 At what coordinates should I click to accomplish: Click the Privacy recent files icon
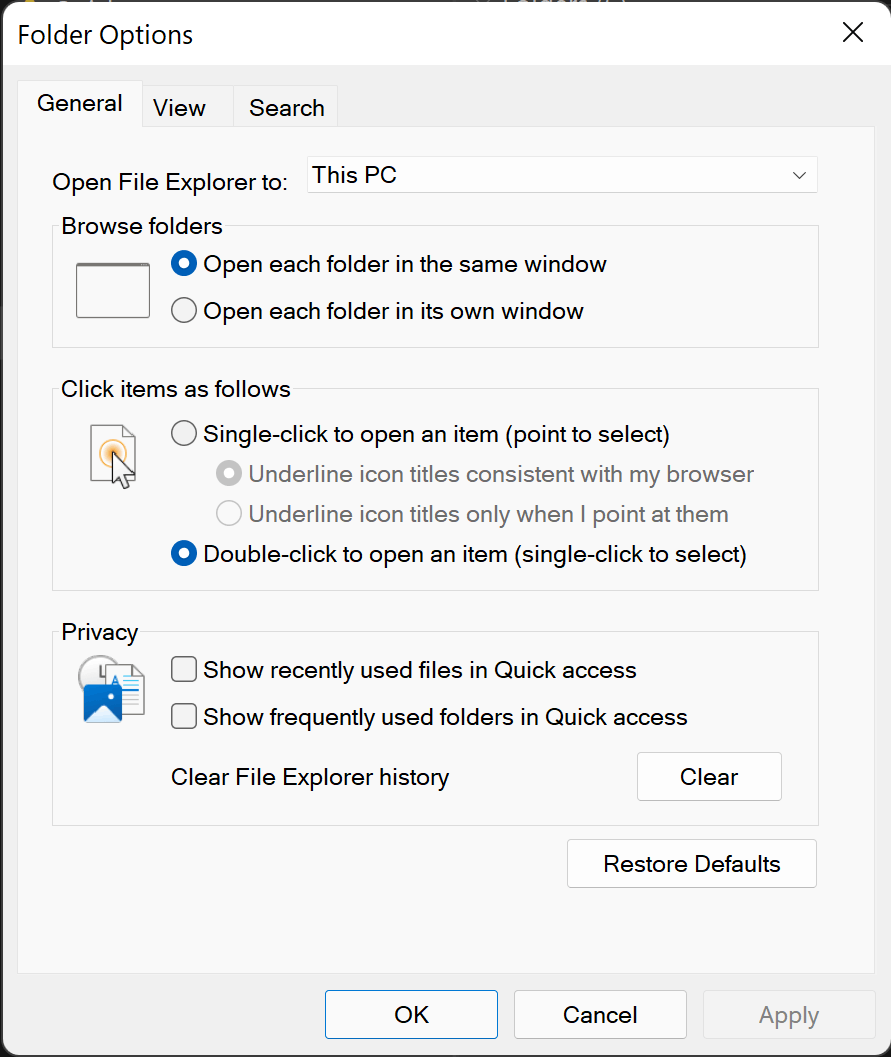(x=111, y=689)
